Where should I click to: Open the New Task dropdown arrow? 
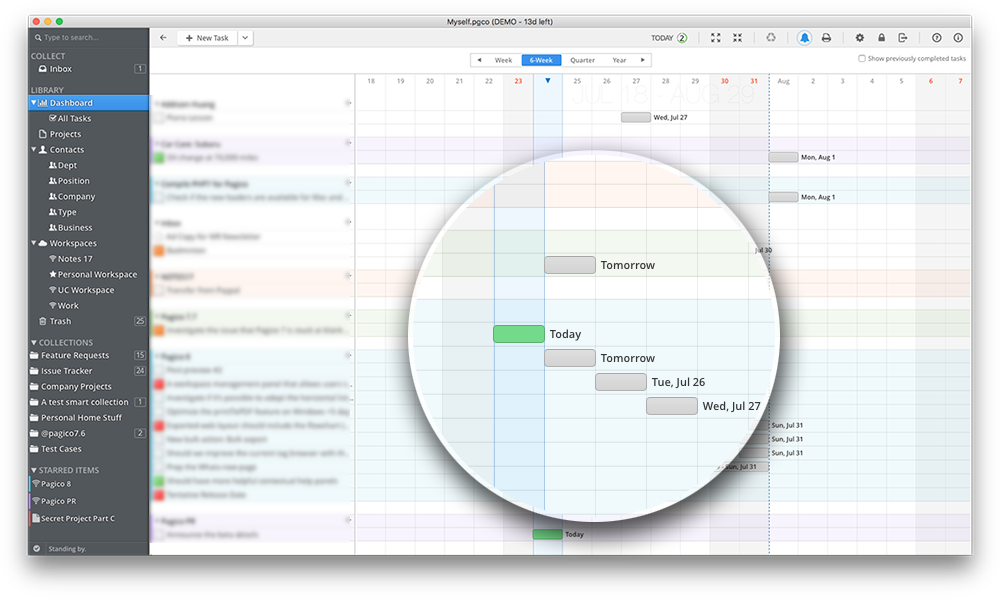click(245, 38)
